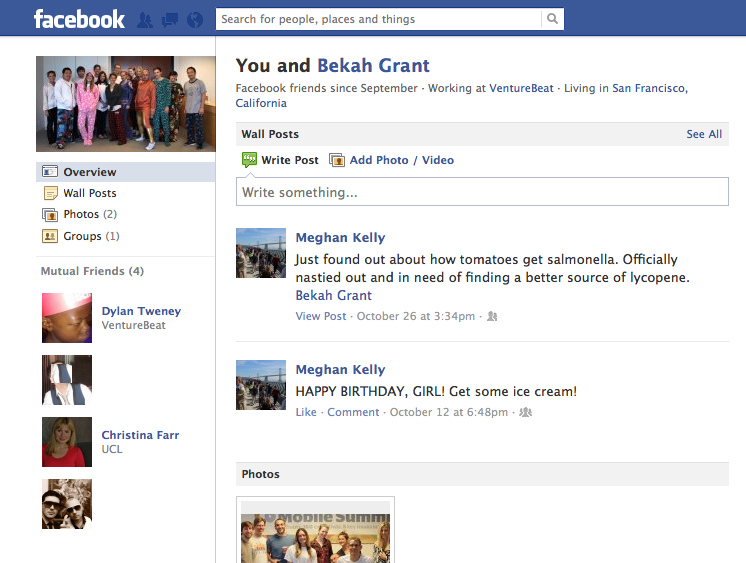Click Christina Farr's profile picture
The height and width of the screenshot is (563, 746).
click(67, 442)
